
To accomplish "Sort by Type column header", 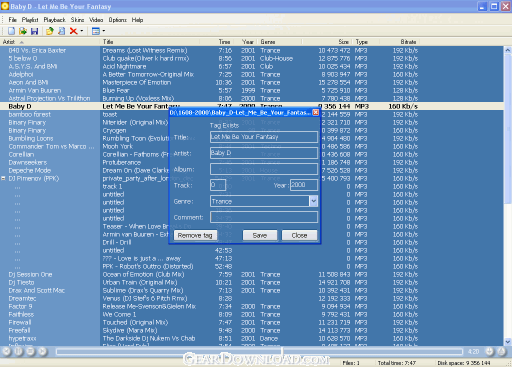I will (x=366, y=42).
